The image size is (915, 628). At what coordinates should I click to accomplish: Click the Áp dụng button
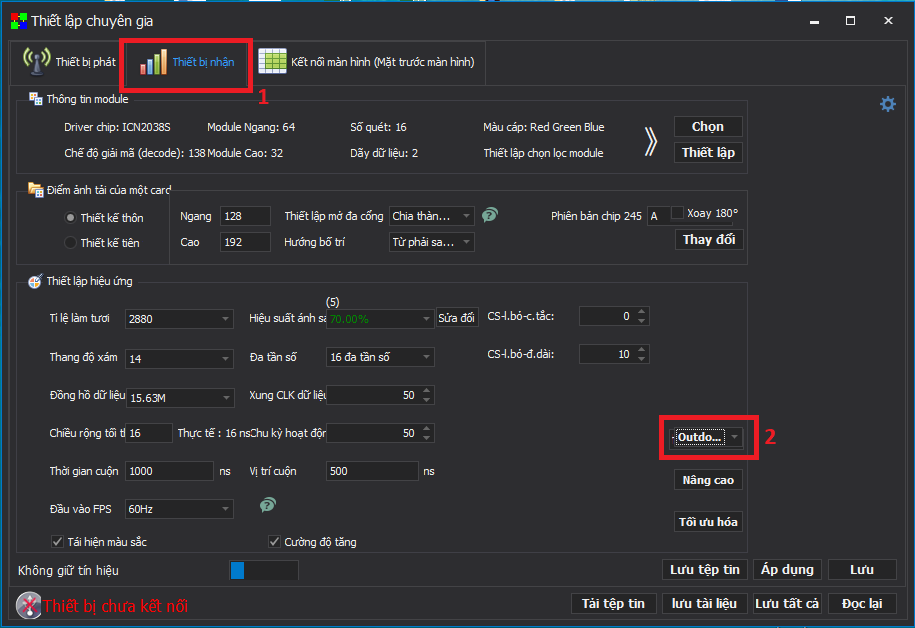(787, 570)
